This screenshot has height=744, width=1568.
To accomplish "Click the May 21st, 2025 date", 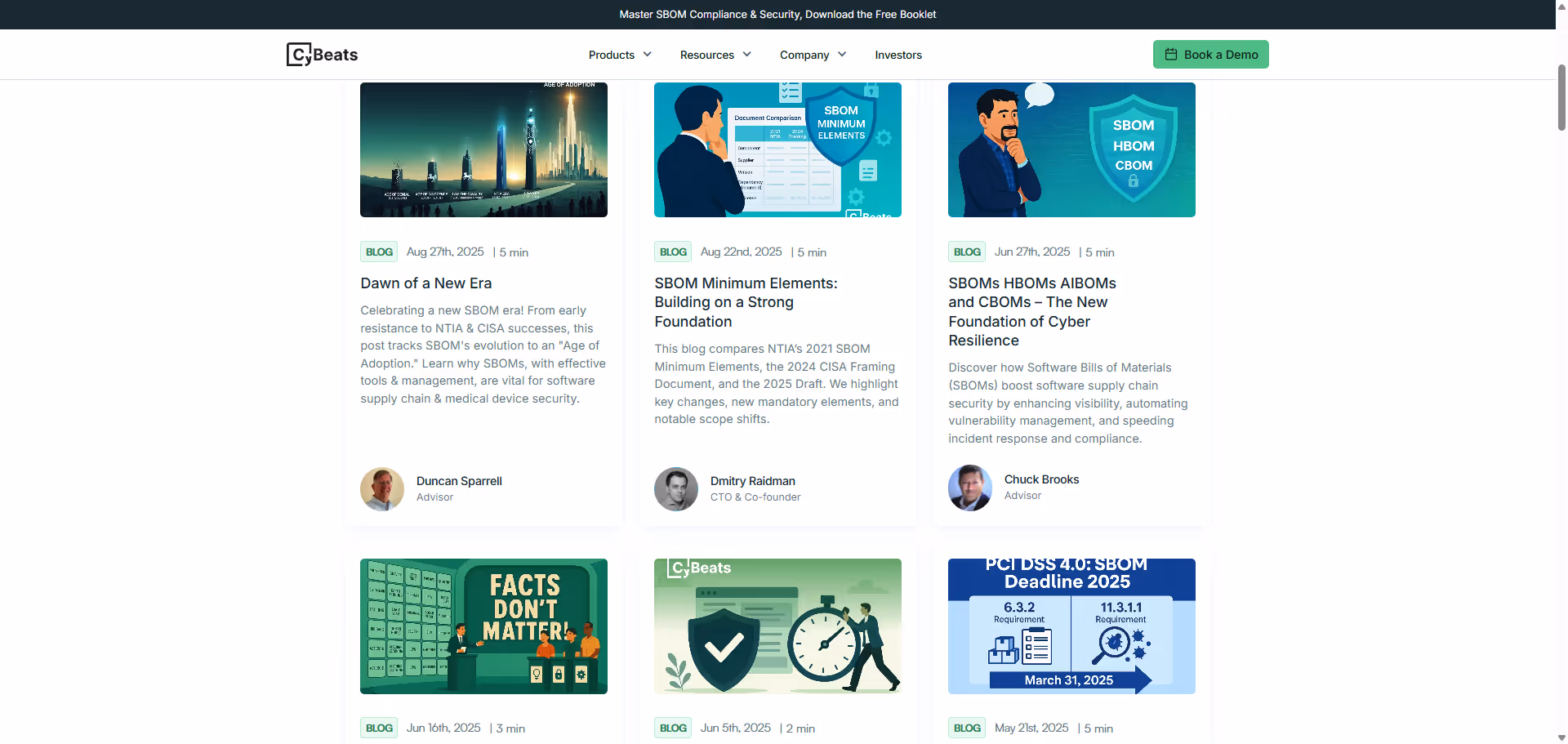I will (x=1031, y=728).
